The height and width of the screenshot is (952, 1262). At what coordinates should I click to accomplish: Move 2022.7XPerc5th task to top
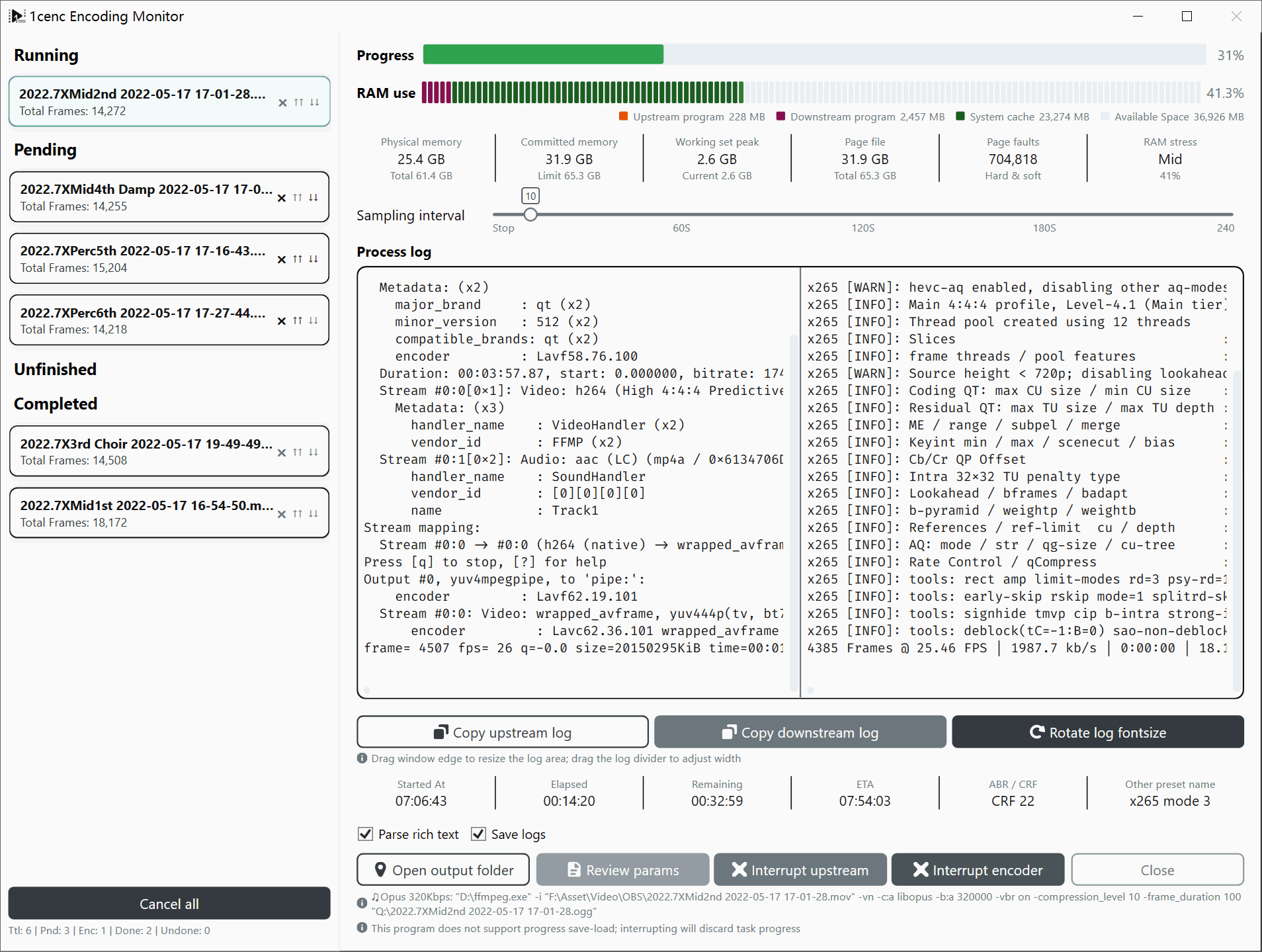(298, 259)
